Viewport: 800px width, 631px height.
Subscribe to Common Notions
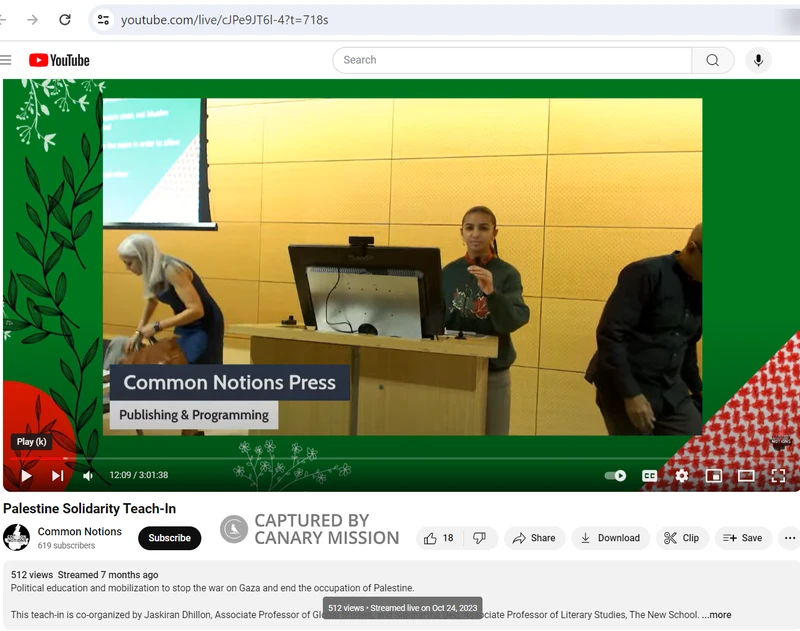(169, 538)
